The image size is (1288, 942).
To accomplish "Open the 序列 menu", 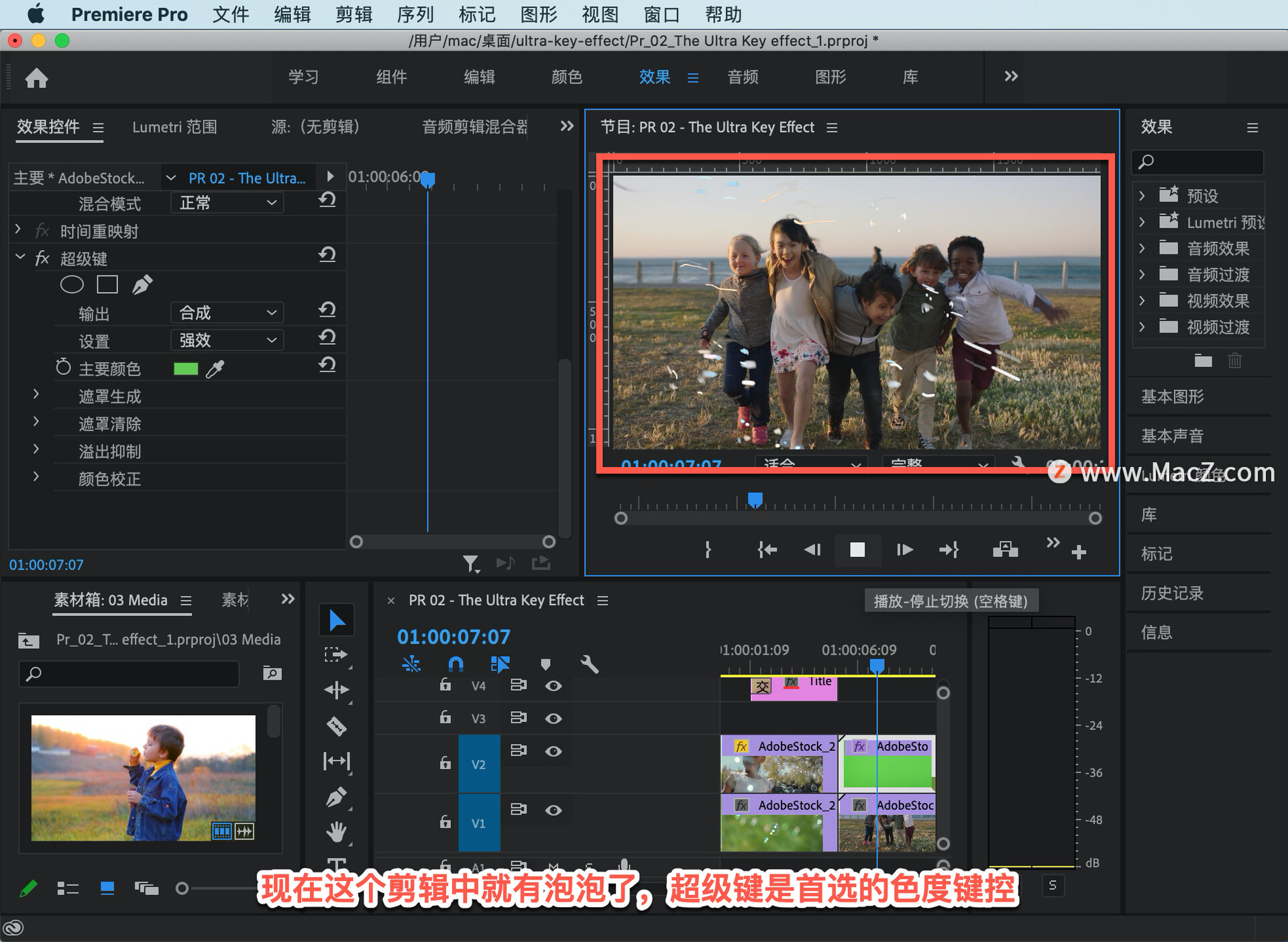I will (x=415, y=14).
